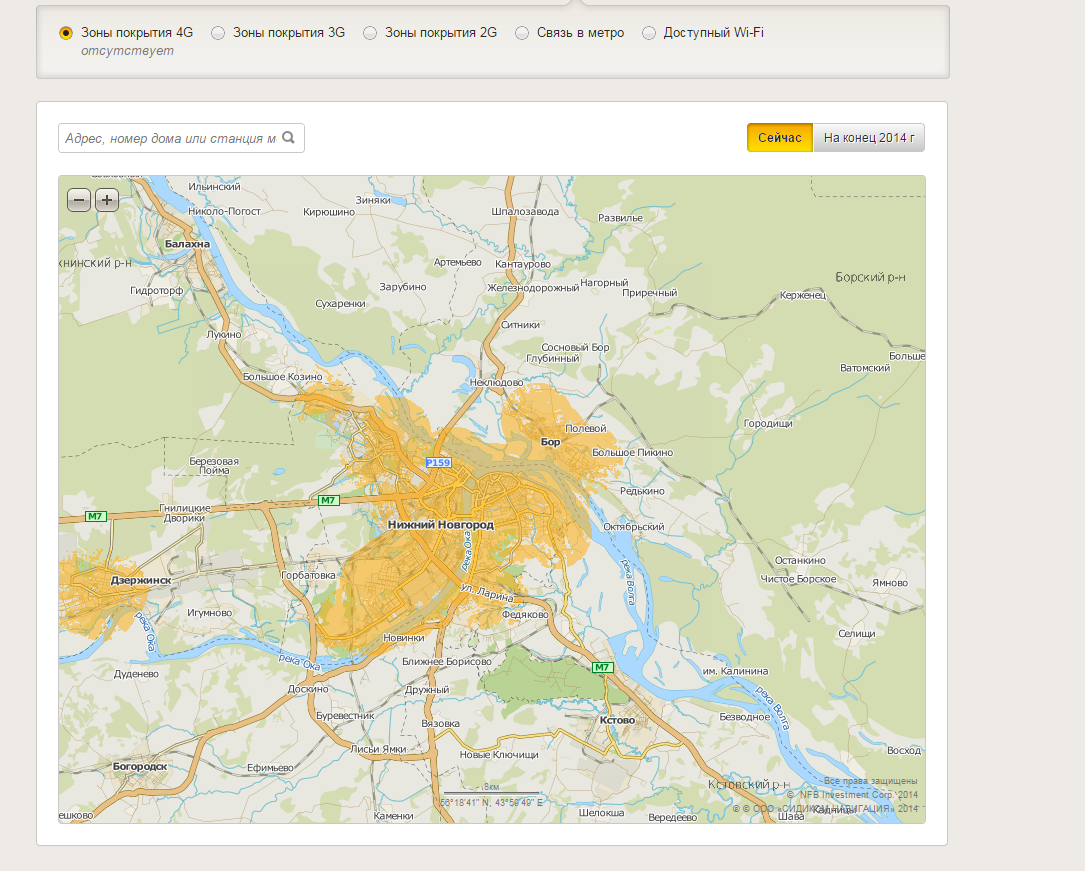Click the 'Борский р-н' district label

[870, 277]
